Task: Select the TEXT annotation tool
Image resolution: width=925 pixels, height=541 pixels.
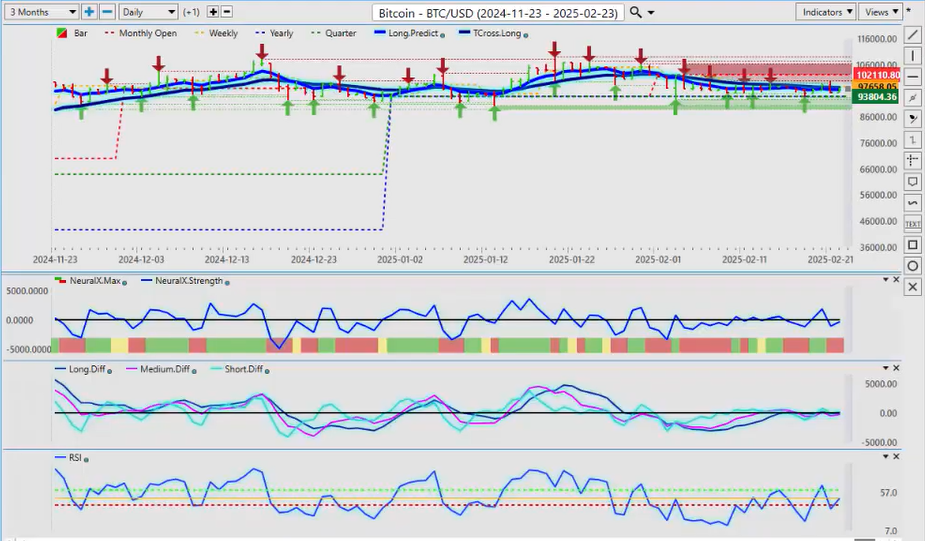Action: pos(913,224)
